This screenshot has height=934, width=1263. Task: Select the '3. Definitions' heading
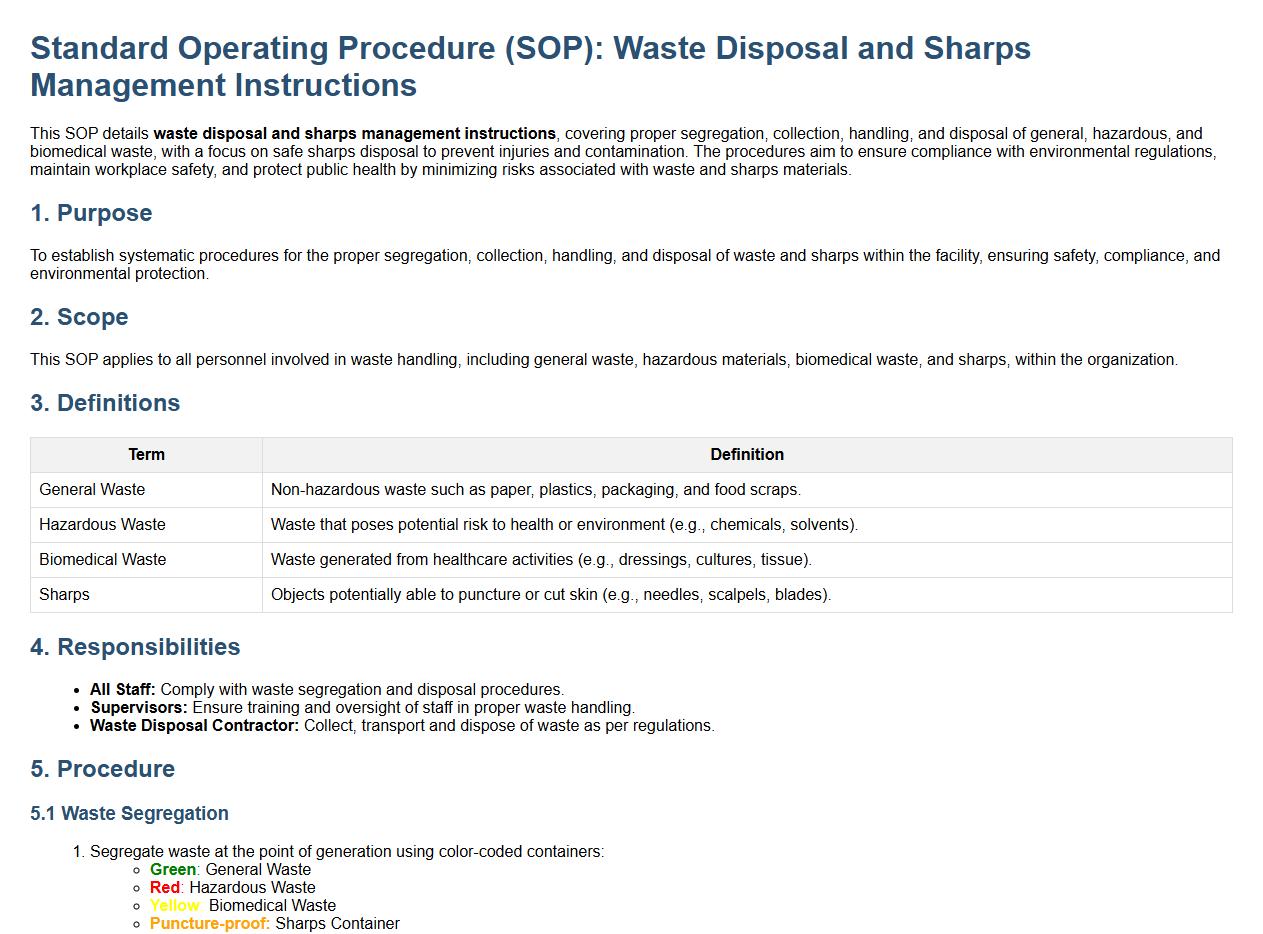point(105,403)
